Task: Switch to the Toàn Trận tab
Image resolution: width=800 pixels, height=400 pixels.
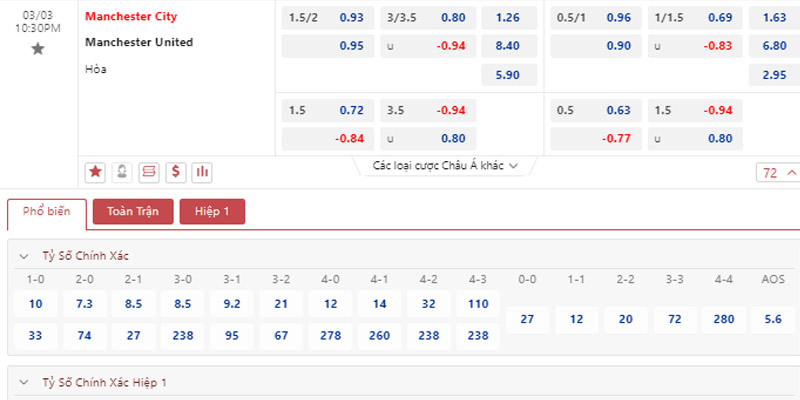Action: tap(133, 212)
